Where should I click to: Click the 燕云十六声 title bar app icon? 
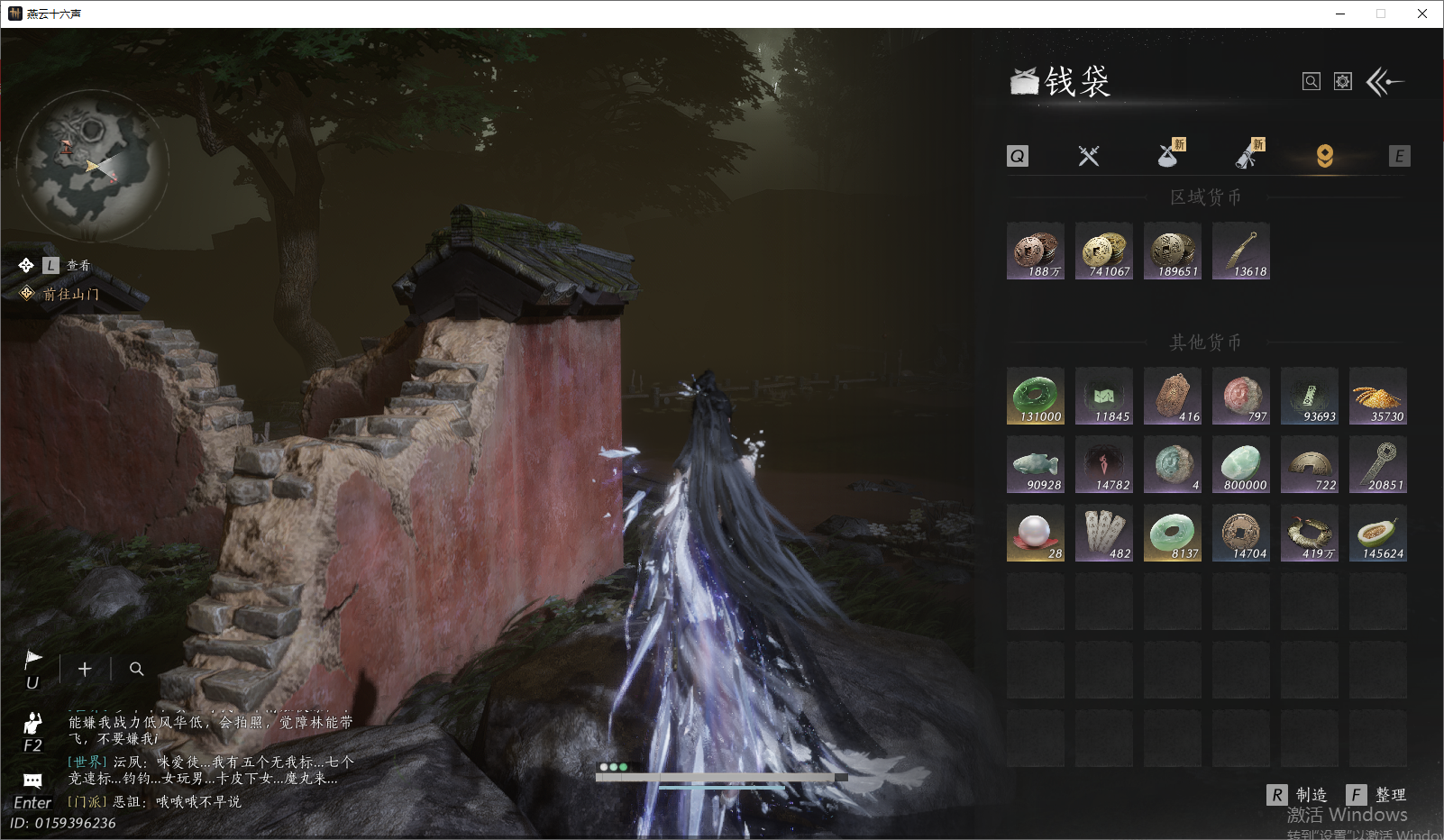point(14,14)
